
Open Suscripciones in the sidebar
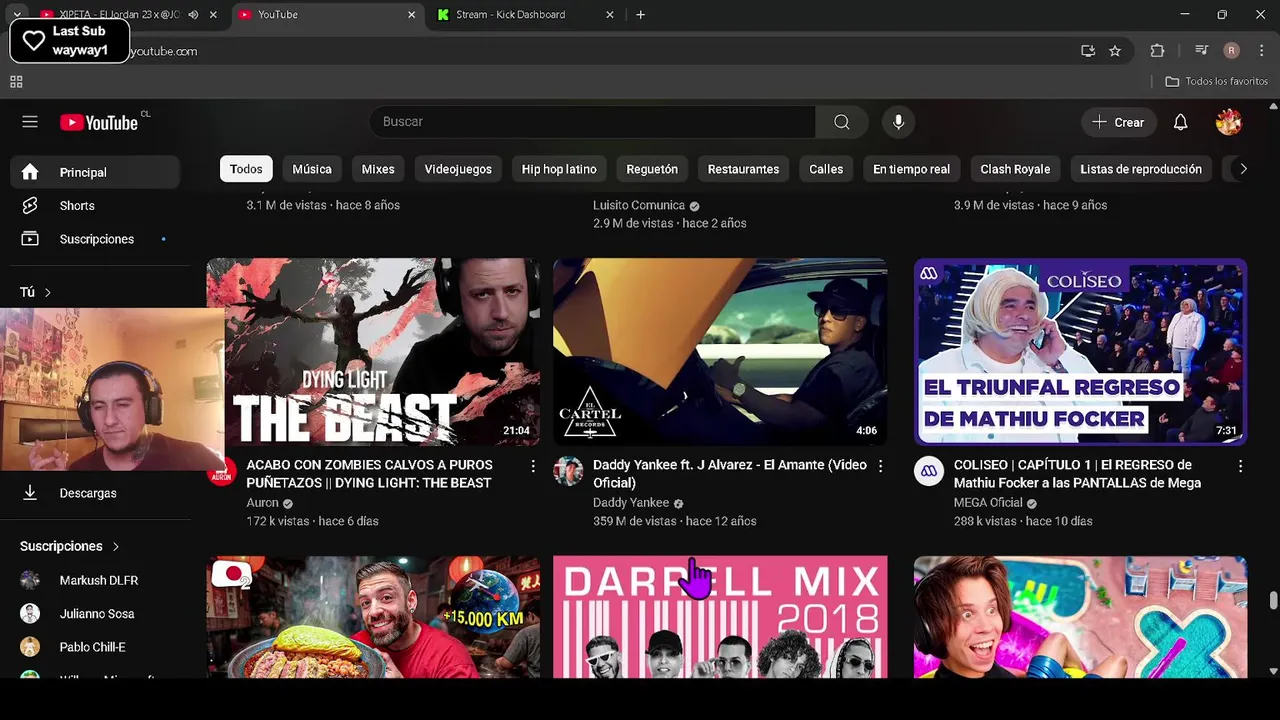[95, 239]
